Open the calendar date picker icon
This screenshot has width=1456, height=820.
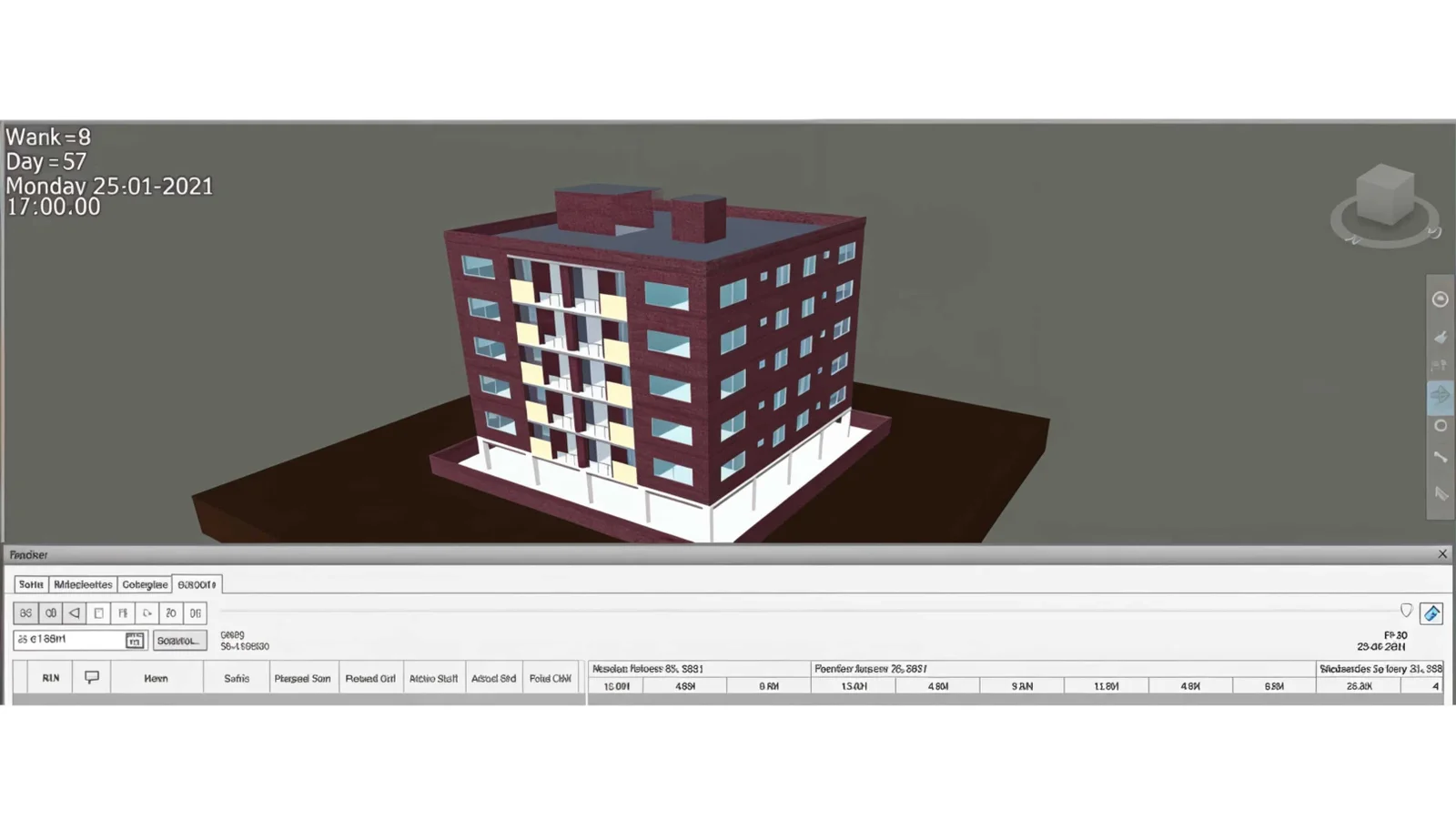point(135,641)
